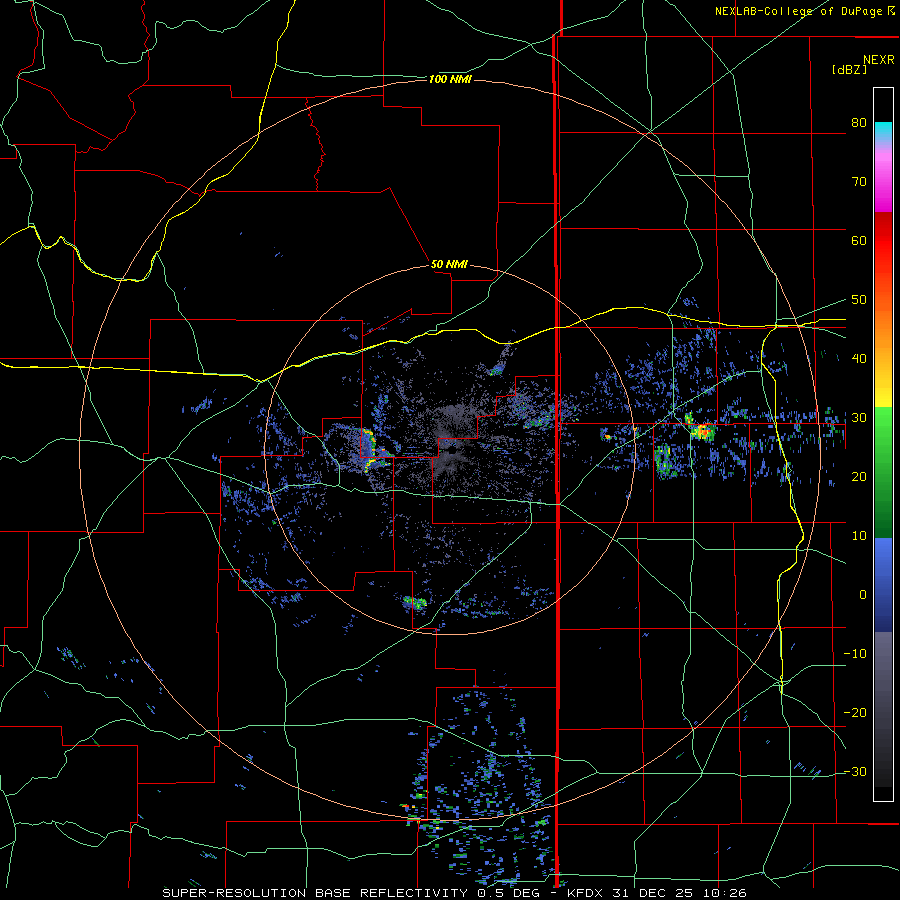The height and width of the screenshot is (900, 900).
Task: Click the bright green band of the color scale
Action: 883,424
